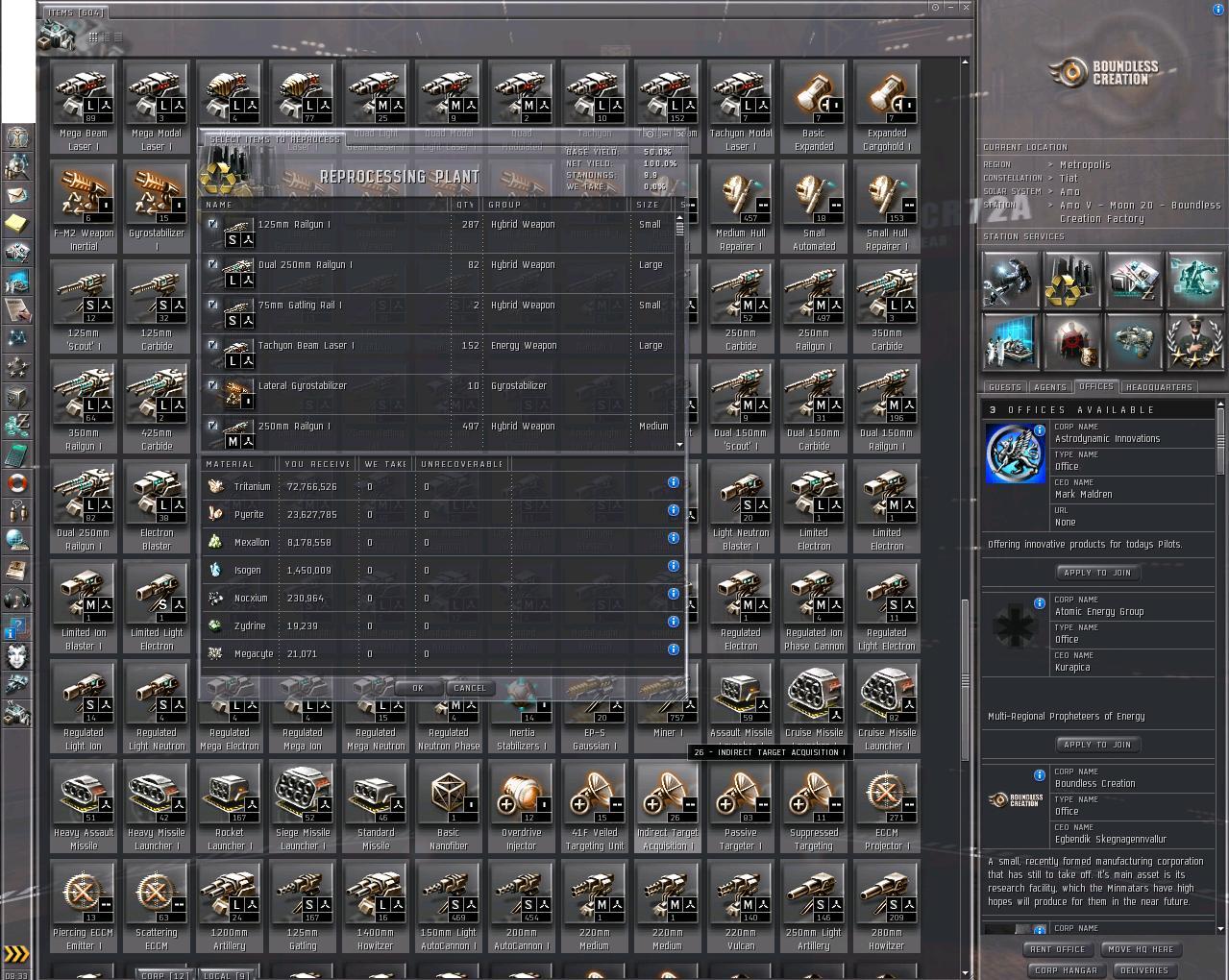Click the reprocess item list scrollbar thumb
This screenshot has width=1229, height=980.
click(679, 229)
